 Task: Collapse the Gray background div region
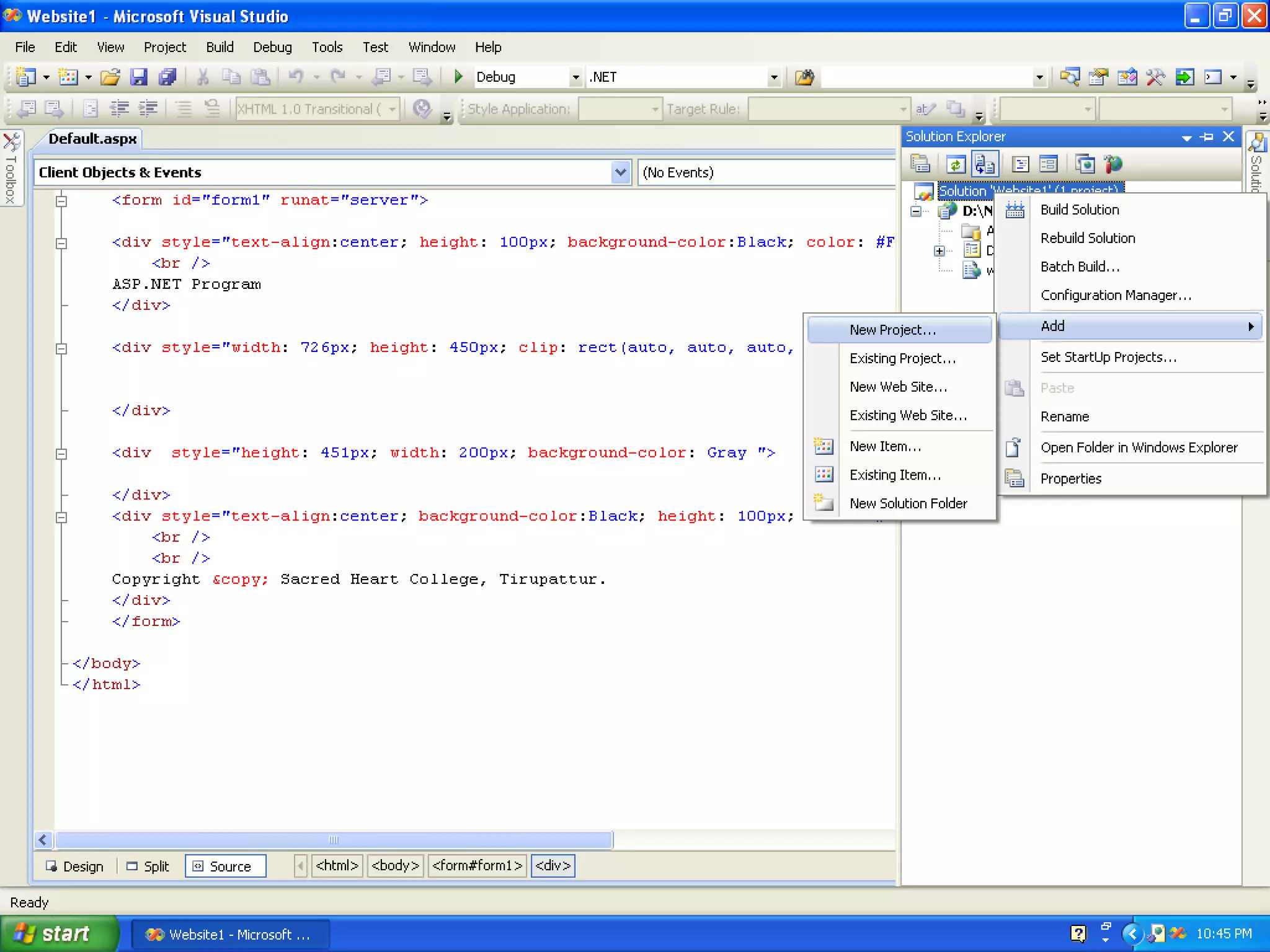[x=61, y=454]
